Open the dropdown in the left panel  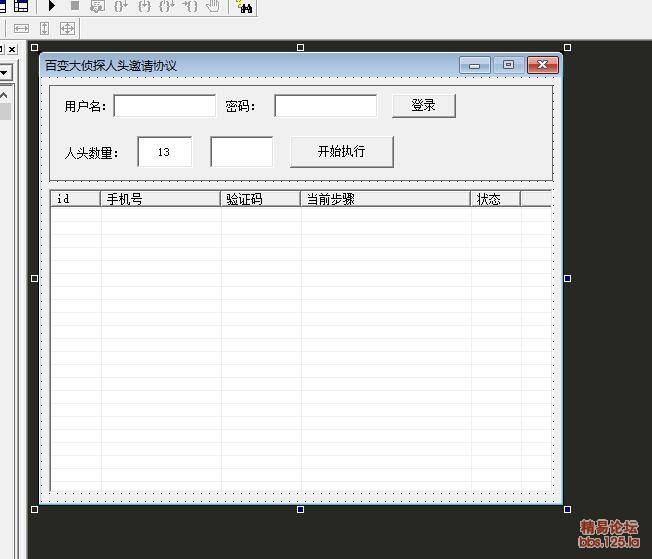click(x=5, y=72)
